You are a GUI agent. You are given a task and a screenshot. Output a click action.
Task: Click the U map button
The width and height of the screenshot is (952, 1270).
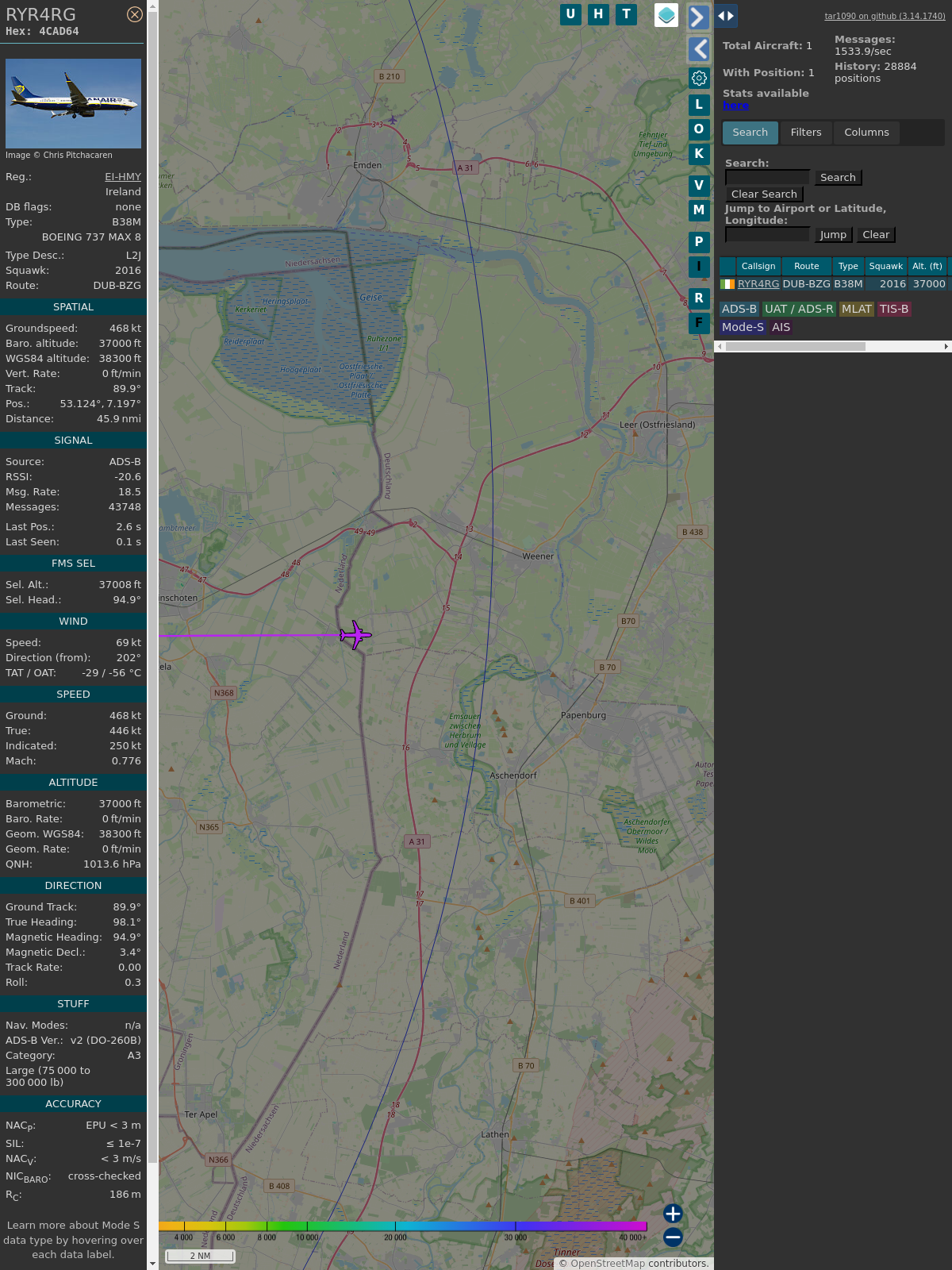click(x=570, y=14)
